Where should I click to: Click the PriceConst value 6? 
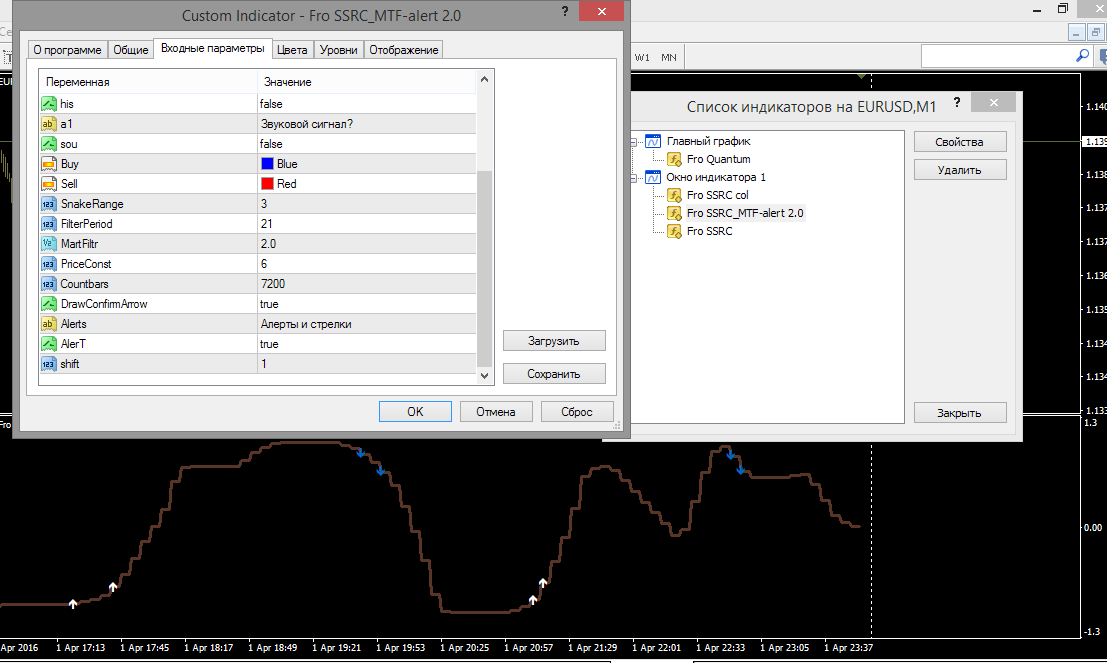point(366,264)
